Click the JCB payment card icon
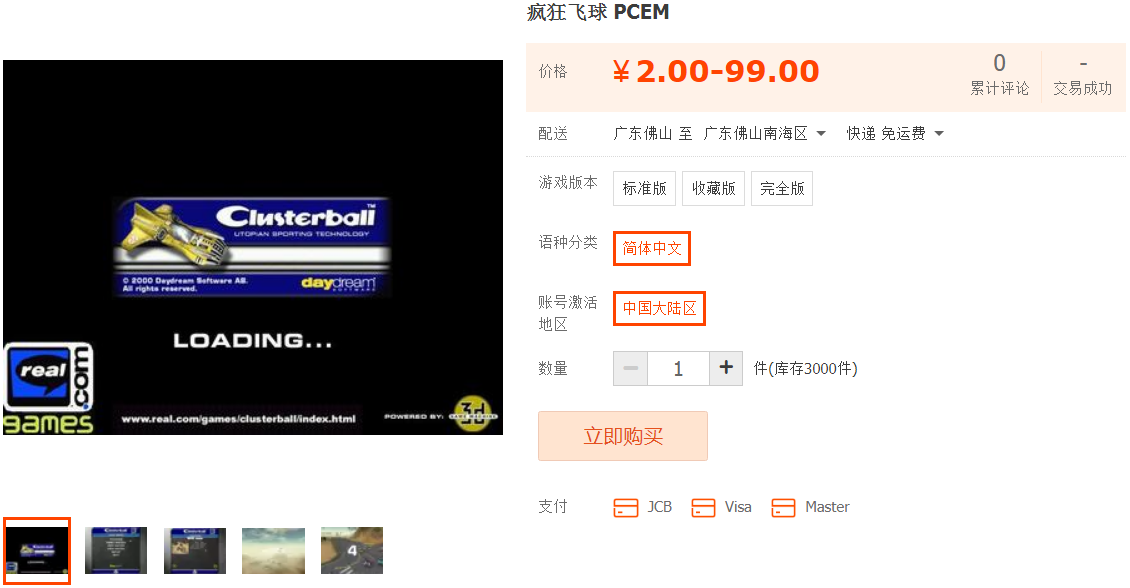Screen dimensions: 1130x588 (x=626, y=508)
